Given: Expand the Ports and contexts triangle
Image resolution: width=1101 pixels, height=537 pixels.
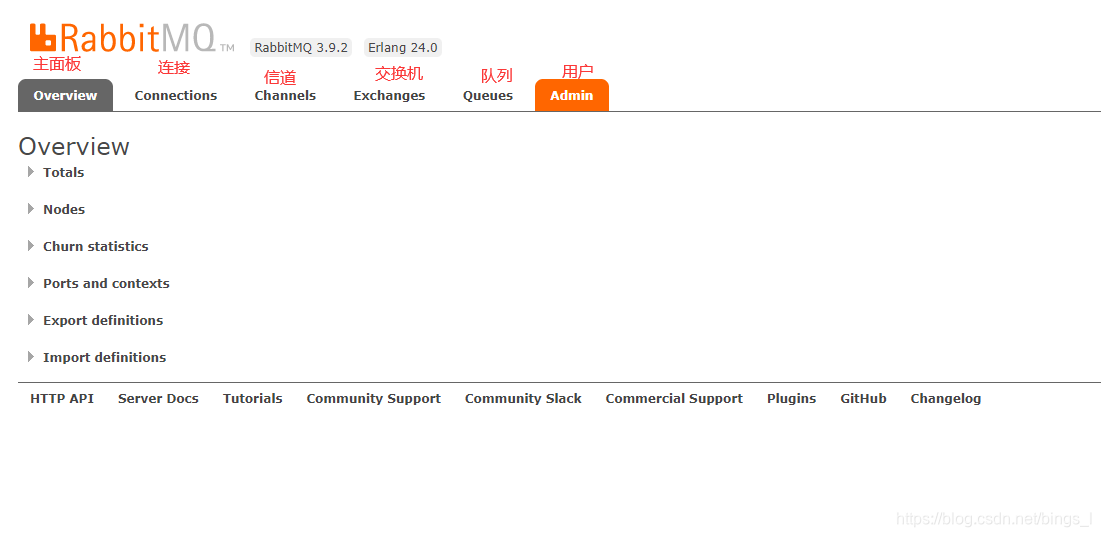Looking at the screenshot, I should 31,283.
